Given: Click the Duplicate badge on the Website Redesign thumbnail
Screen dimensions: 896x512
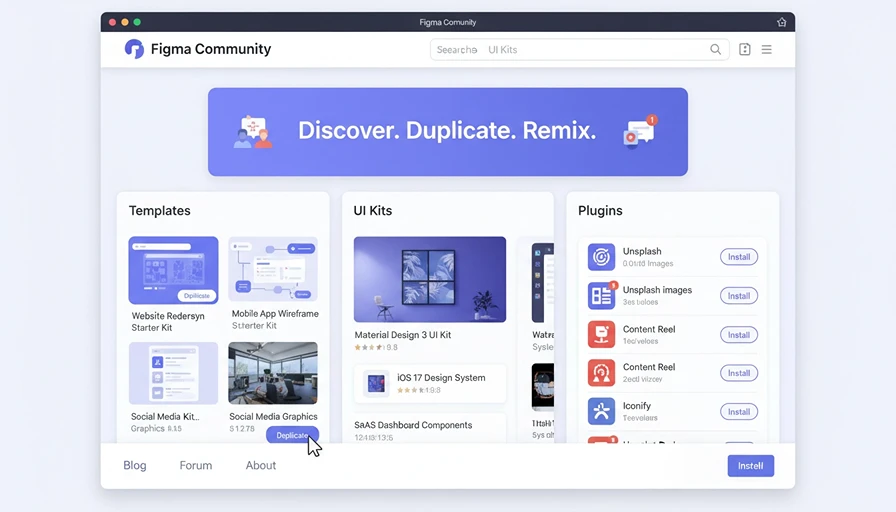Looking at the screenshot, I should (197, 295).
